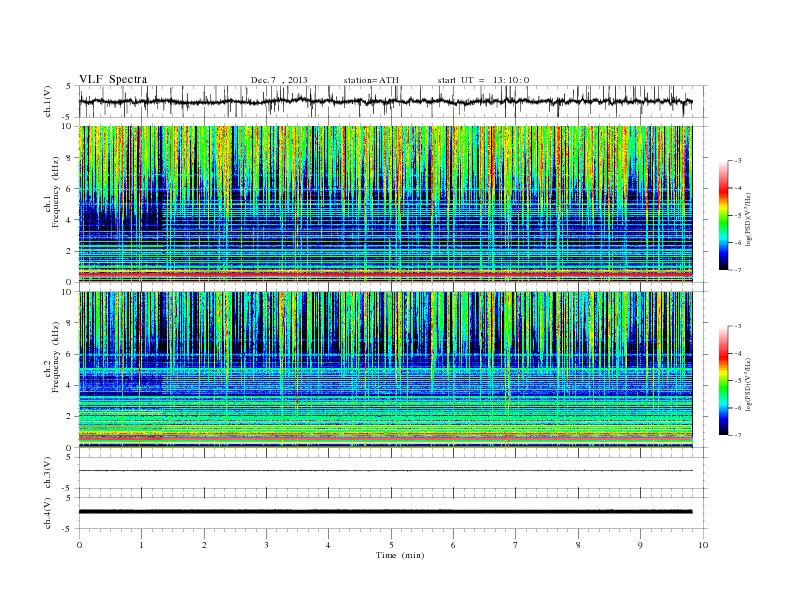792x612 pixels.
Task: Click the "-7" label on ch.2 colorbar
Action: (737, 435)
